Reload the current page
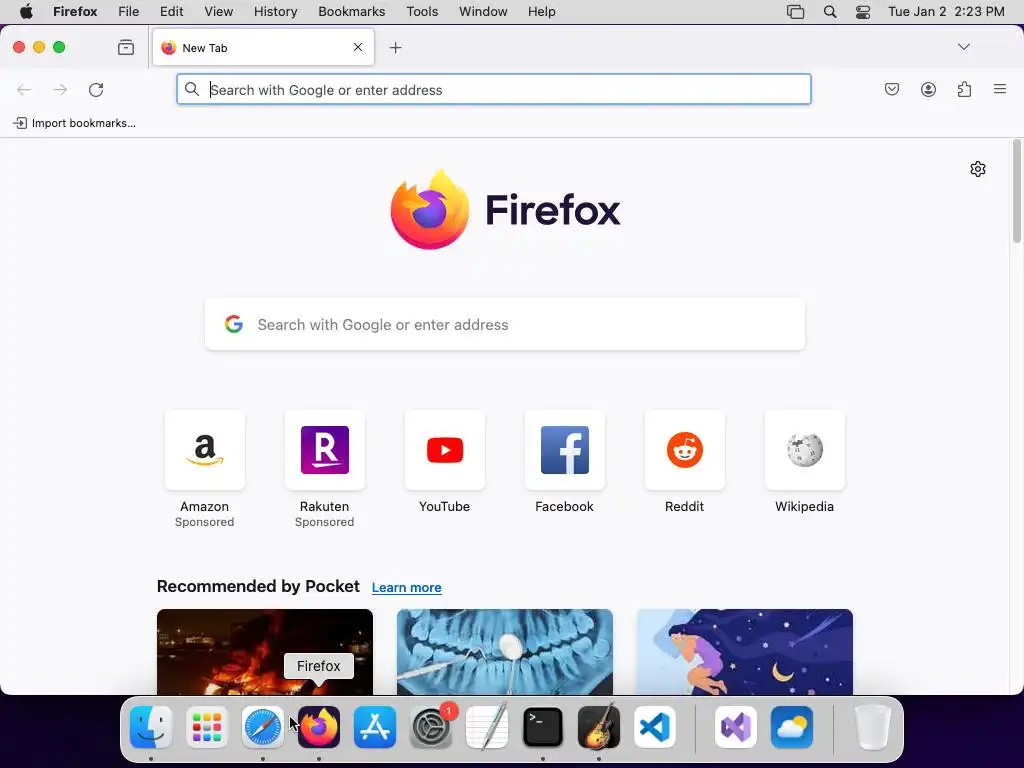Screen dimensions: 1024x768 coord(96,89)
